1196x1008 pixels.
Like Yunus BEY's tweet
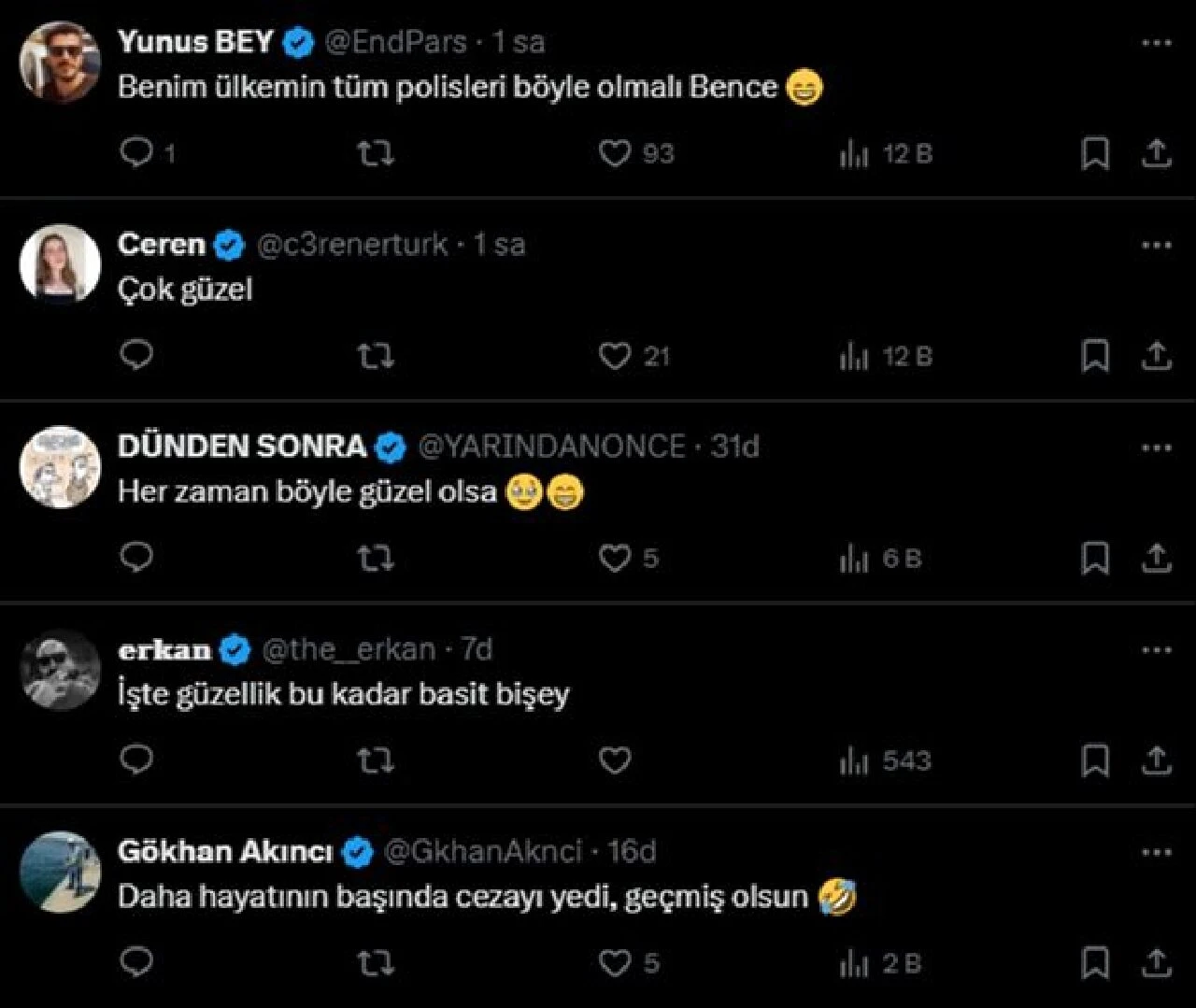(616, 154)
